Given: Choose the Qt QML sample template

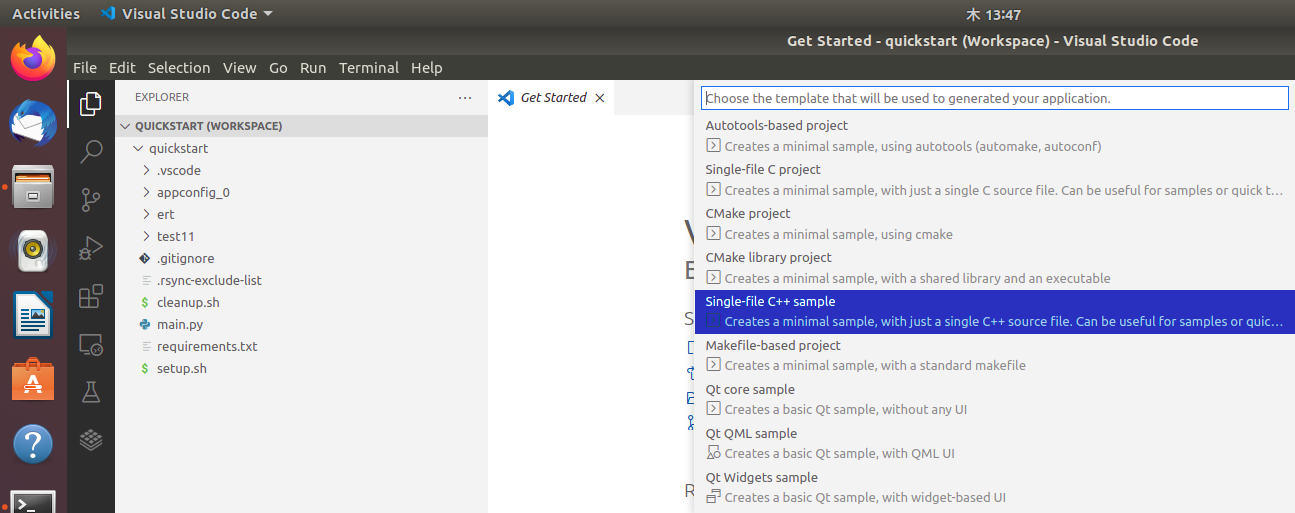Looking at the screenshot, I should click(x=994, y=444).
